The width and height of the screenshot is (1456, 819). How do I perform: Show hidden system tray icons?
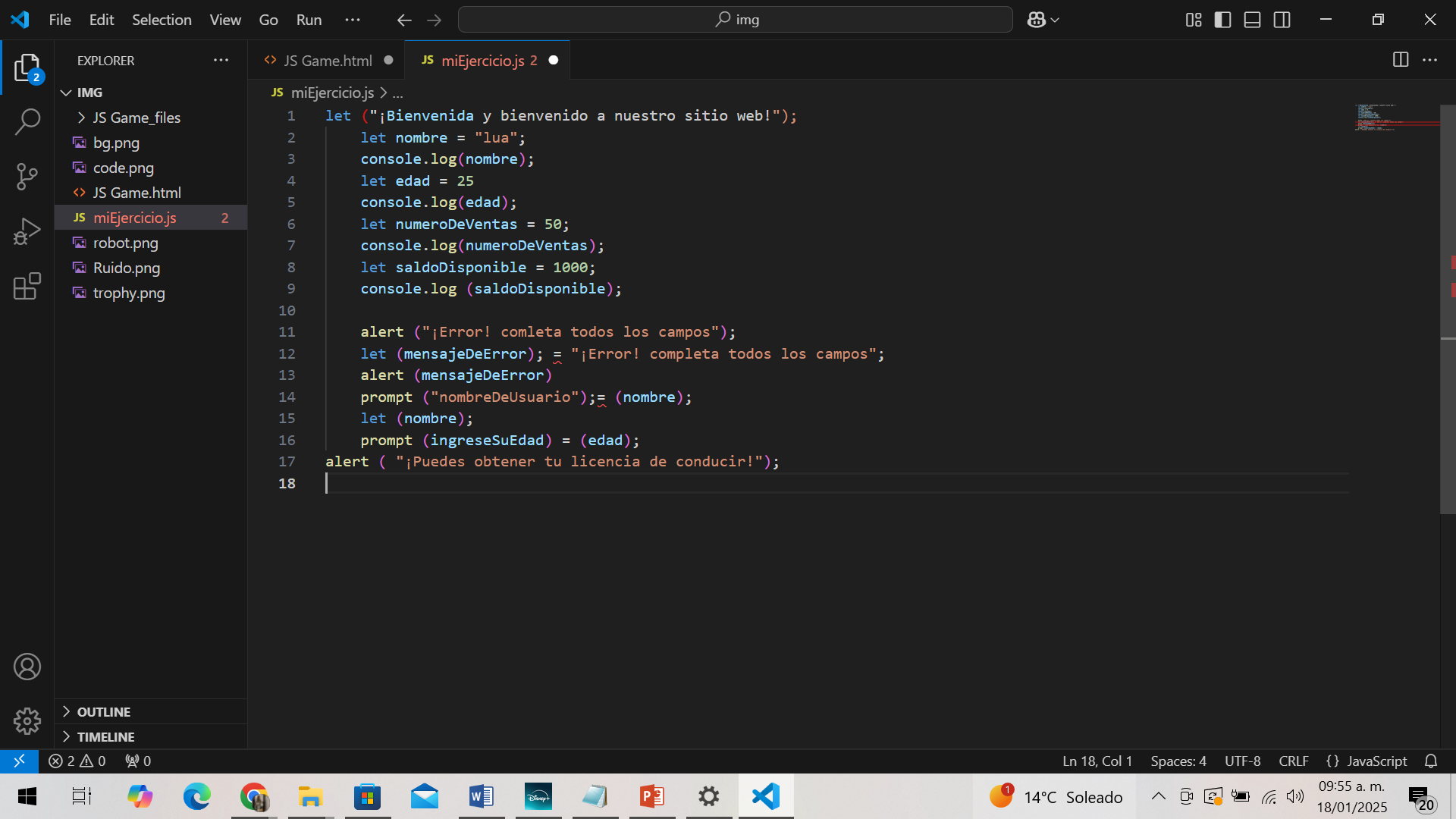1158,796
